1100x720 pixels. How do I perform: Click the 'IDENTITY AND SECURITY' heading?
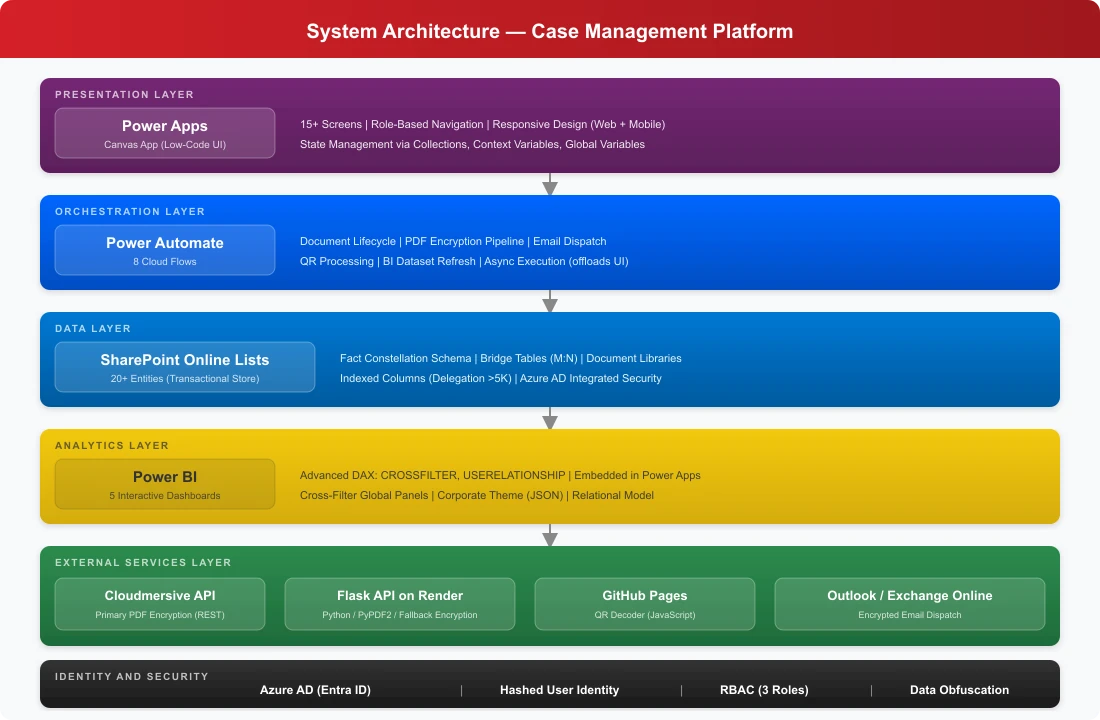coord(132,676)
